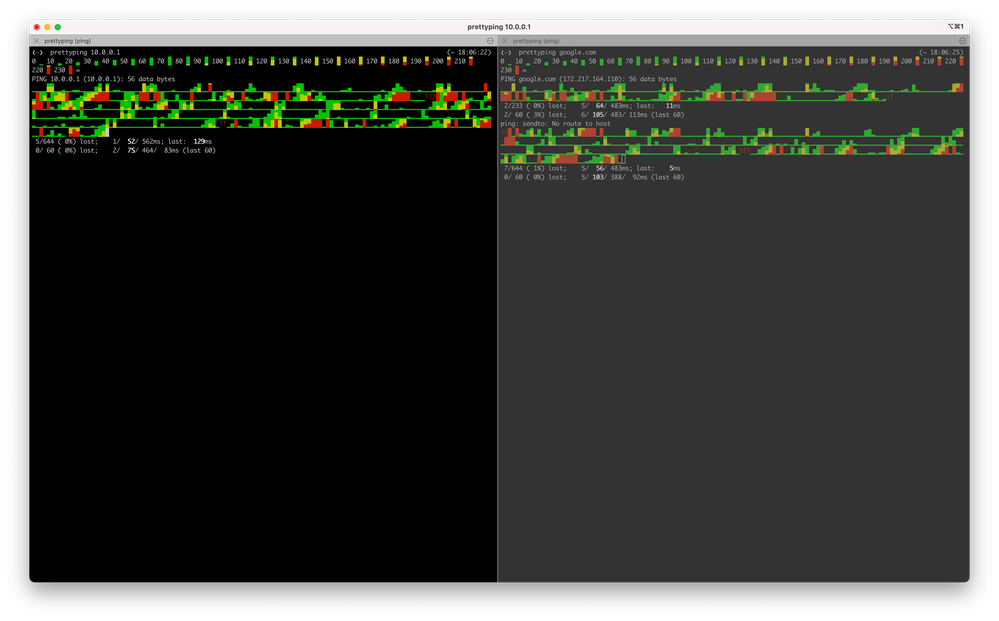
Task: Click the green full-screen window button
Action: 58,27
